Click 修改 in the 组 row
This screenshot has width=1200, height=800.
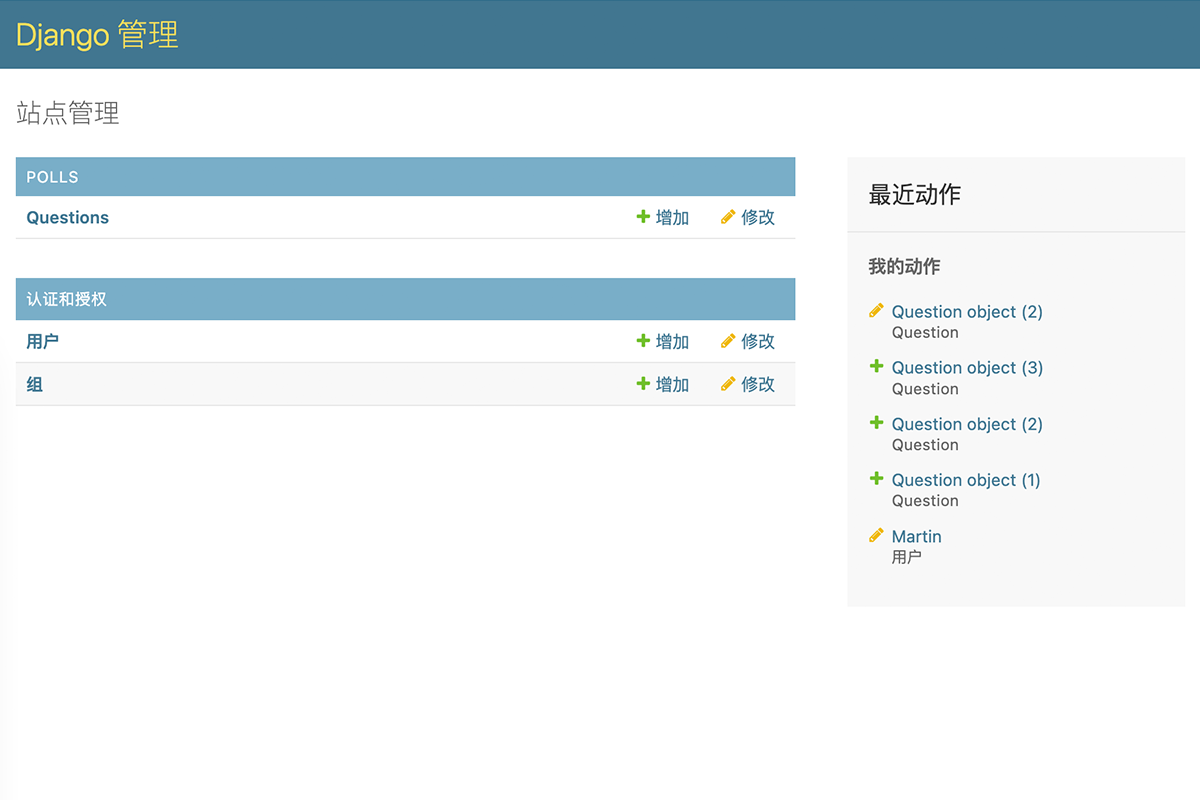758,384
